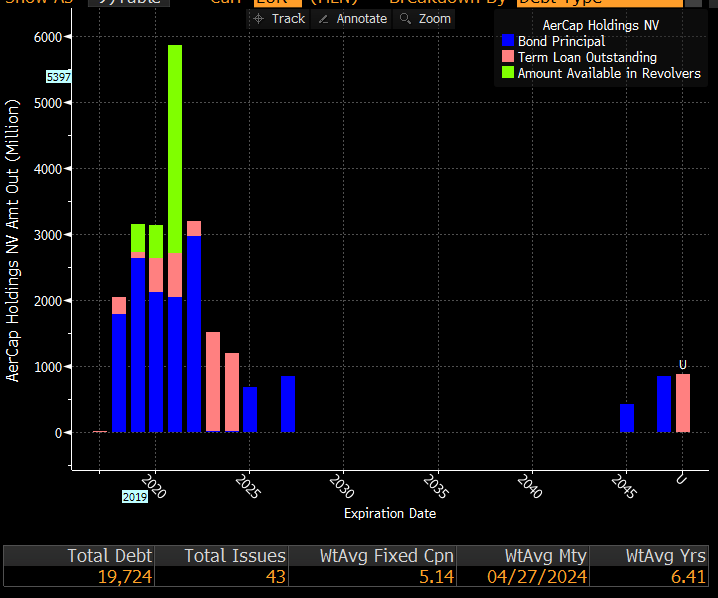Open the Breakdown By Debt Type dropdown
This screenshot has height=598, width=718.
600,3
